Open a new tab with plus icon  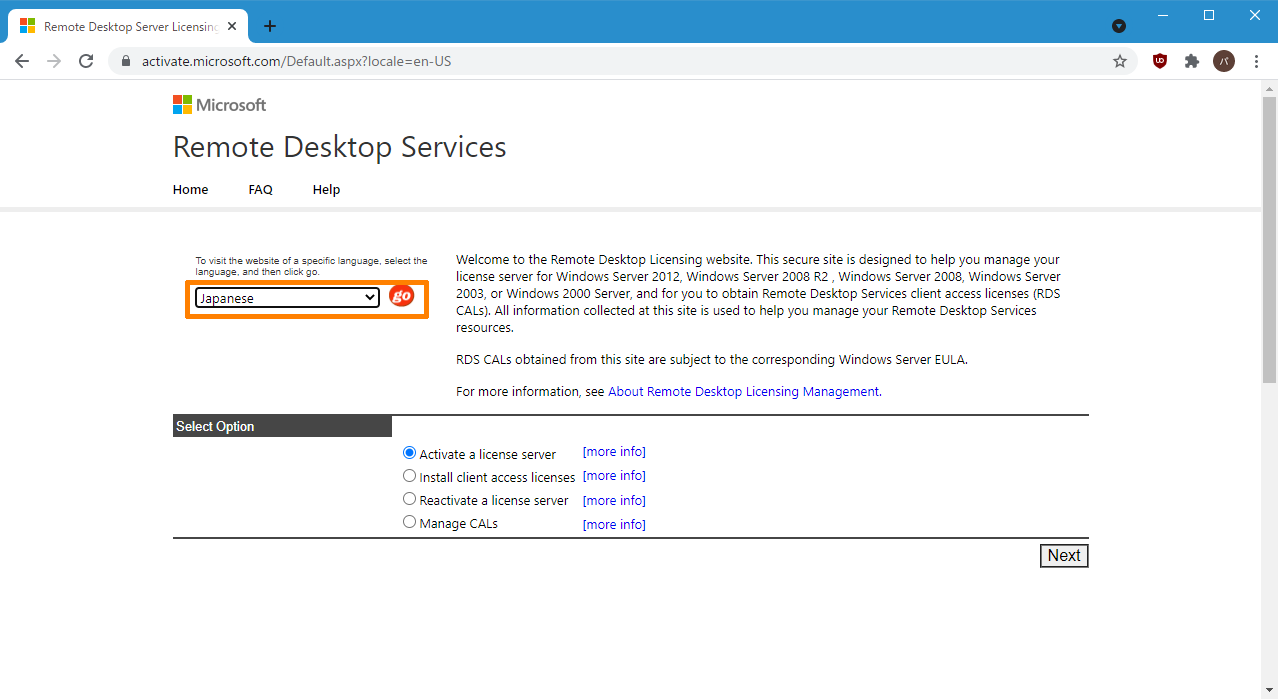tap(270, 26)
